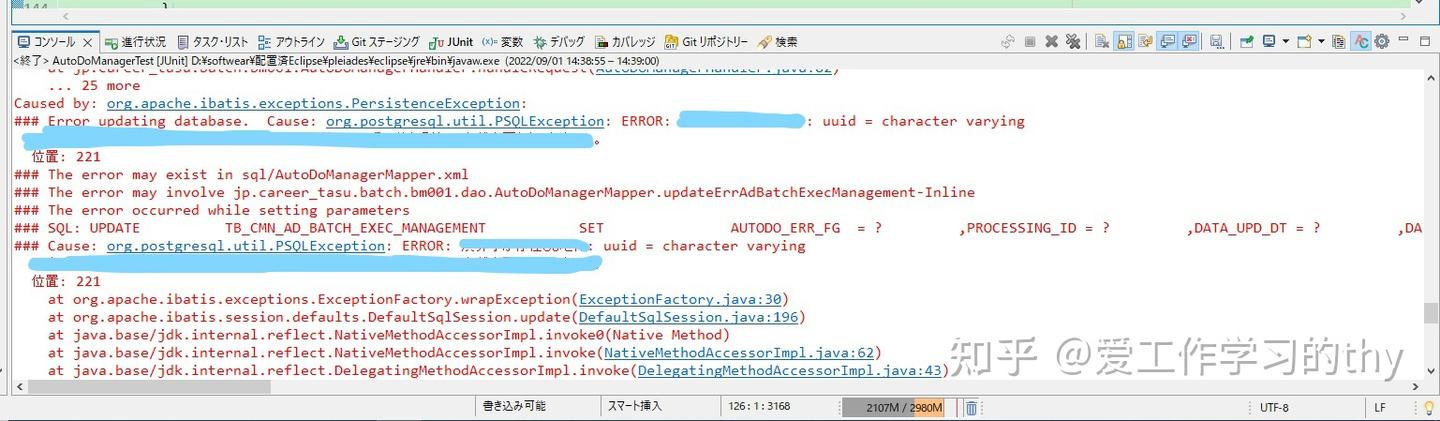
Task: Click the line mentioning sql/AutoDoManagerMapper.xml
Action: (x=241, y=174)
